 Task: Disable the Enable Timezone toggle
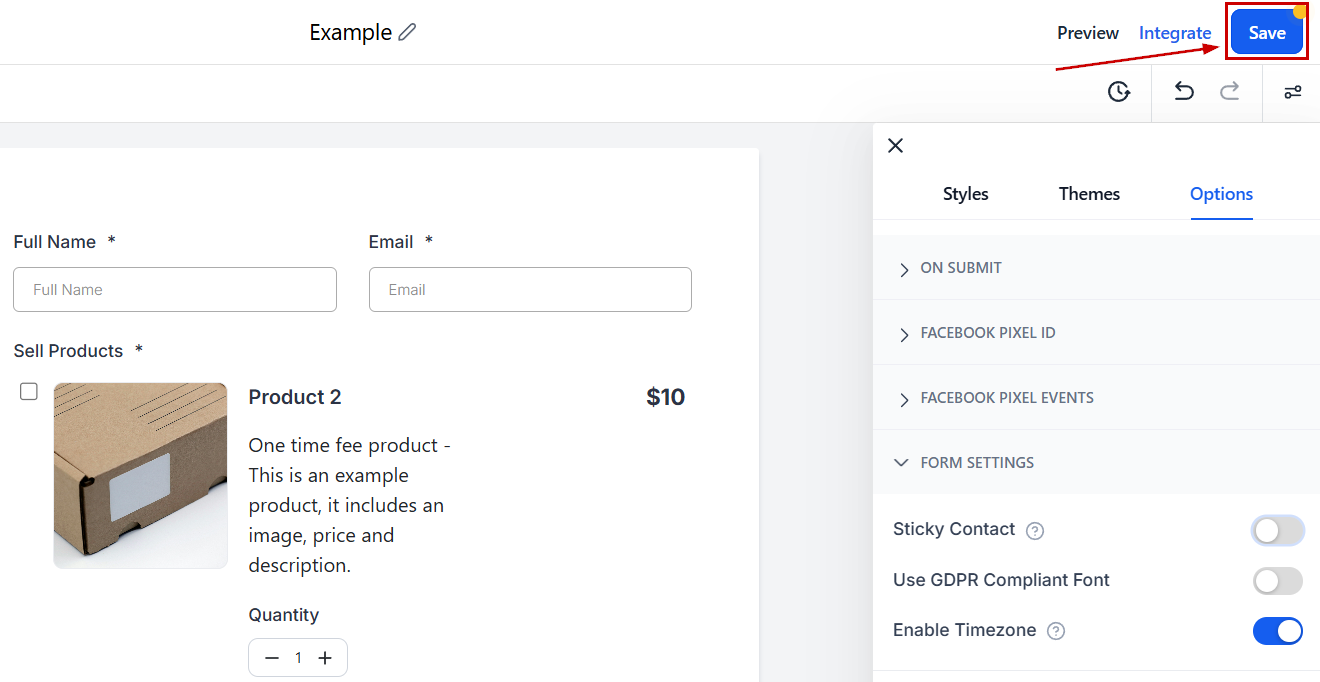pos(1278,631)
